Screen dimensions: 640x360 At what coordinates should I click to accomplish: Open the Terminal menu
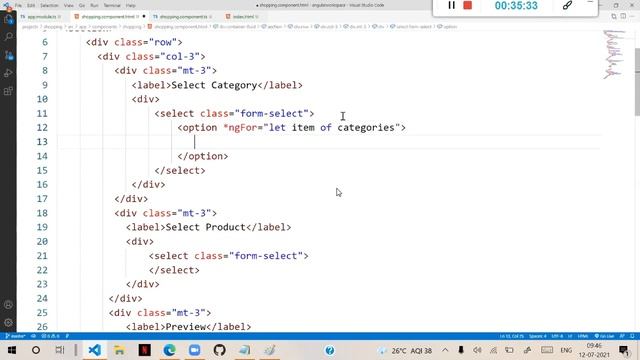click(x=112, y=5)
